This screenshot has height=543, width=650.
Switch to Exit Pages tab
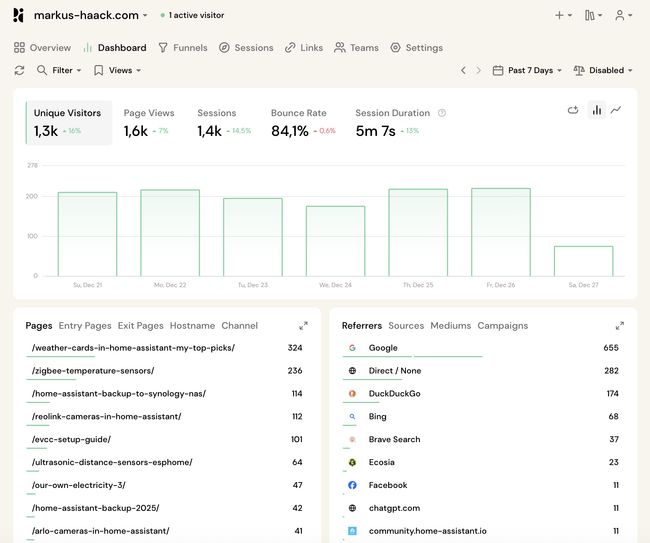pos(141,326)
